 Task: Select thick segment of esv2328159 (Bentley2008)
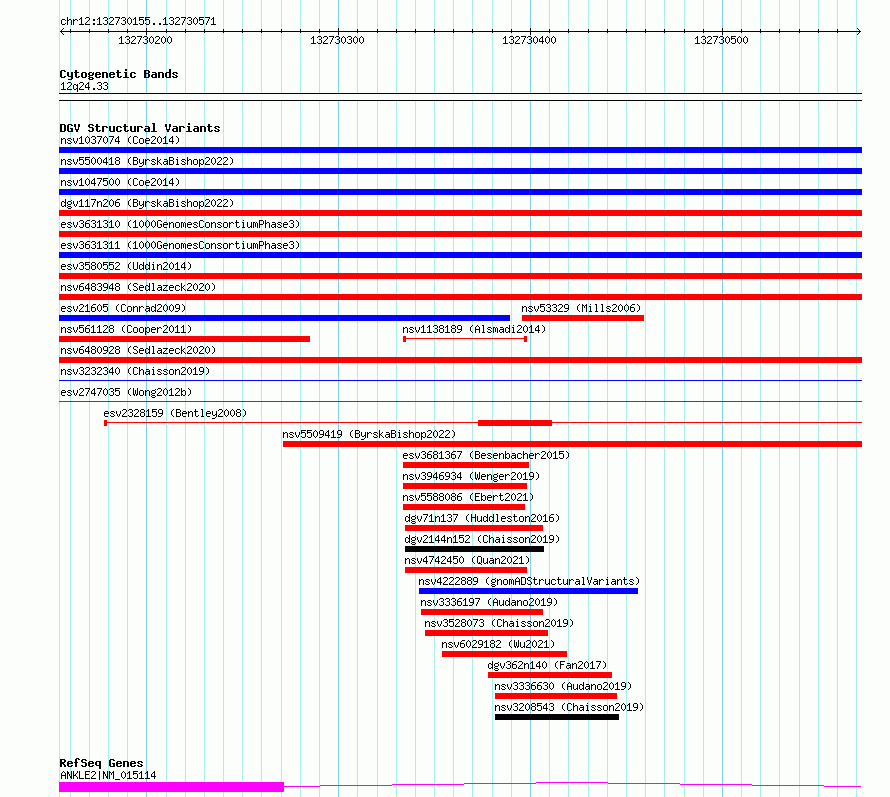coord(515,423)
